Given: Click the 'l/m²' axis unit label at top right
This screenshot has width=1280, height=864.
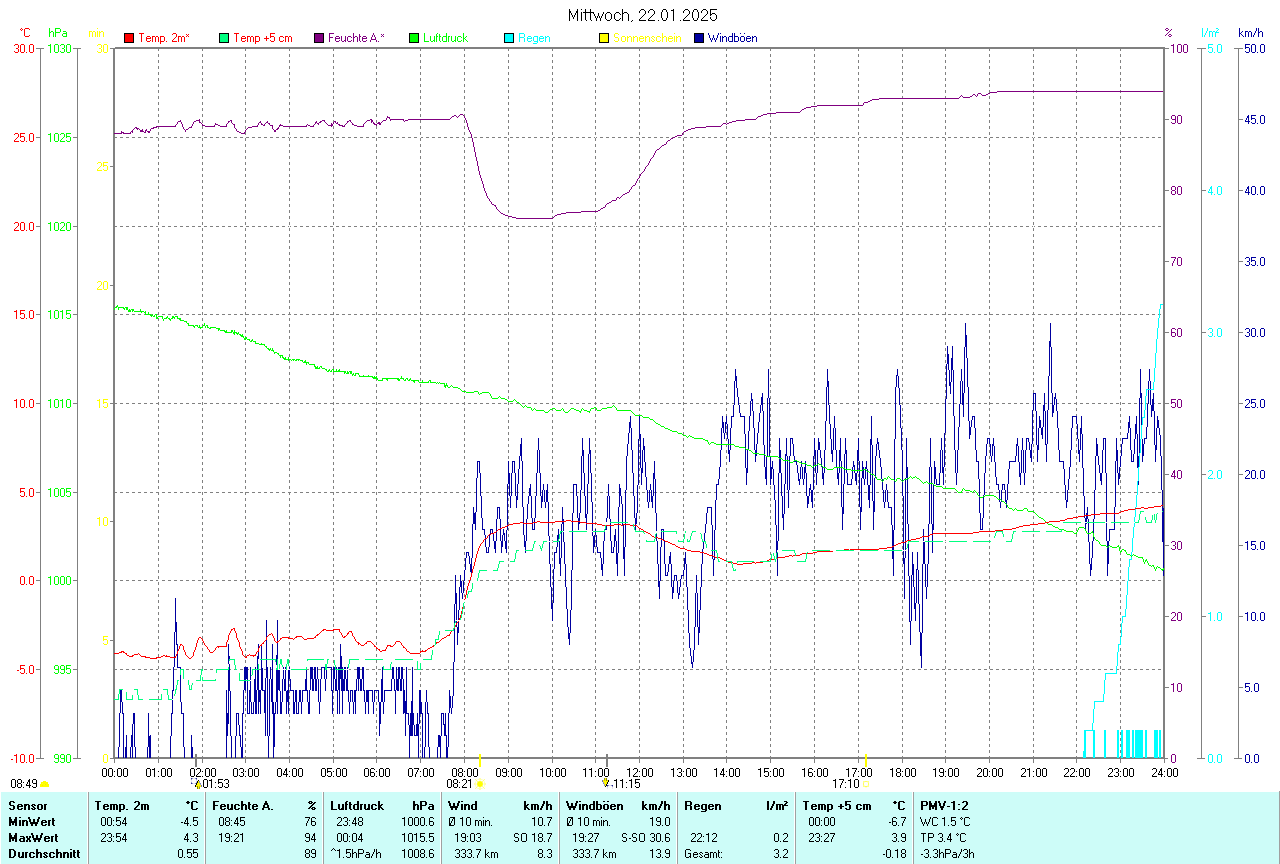Looking at the screenshot, I should point(1210,33).
